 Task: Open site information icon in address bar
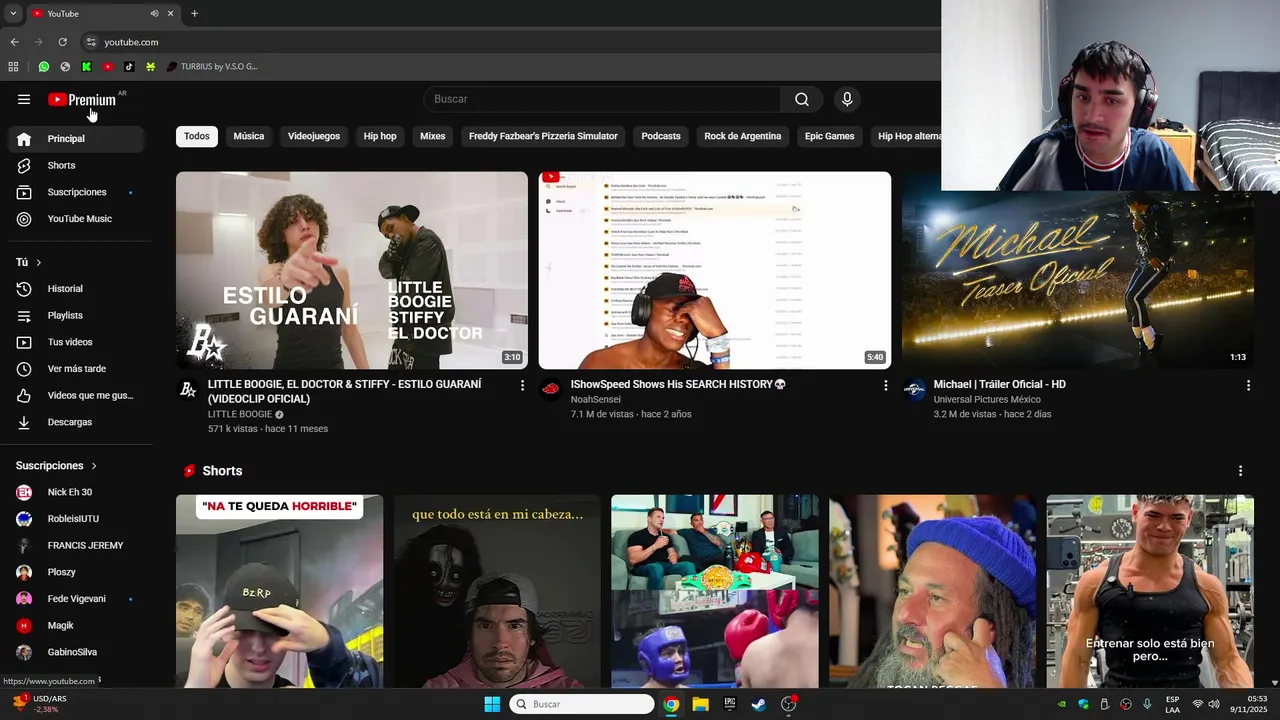coord(91,42)
